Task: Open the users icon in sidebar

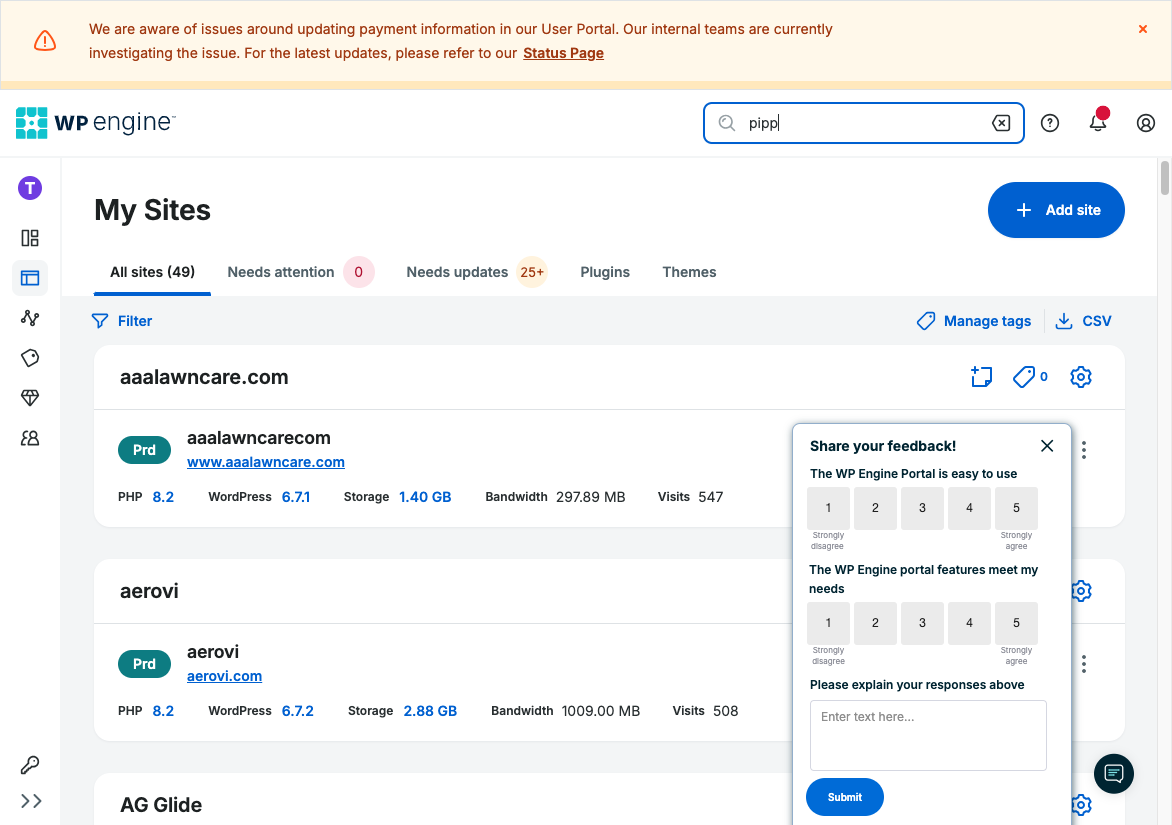Action: coord(30,438)
